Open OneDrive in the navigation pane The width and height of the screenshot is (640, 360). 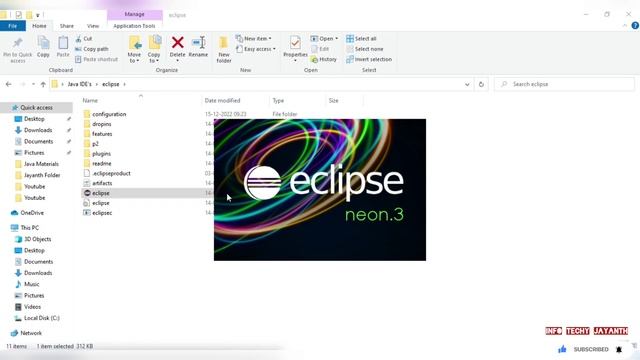pyautogui.click(x=27, y=213)
